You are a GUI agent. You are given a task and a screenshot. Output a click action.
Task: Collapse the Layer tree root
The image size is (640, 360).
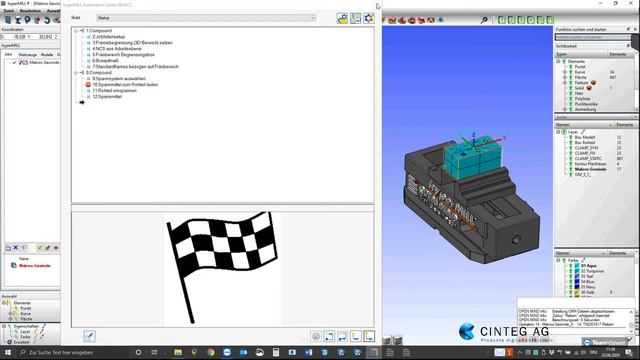558,132
